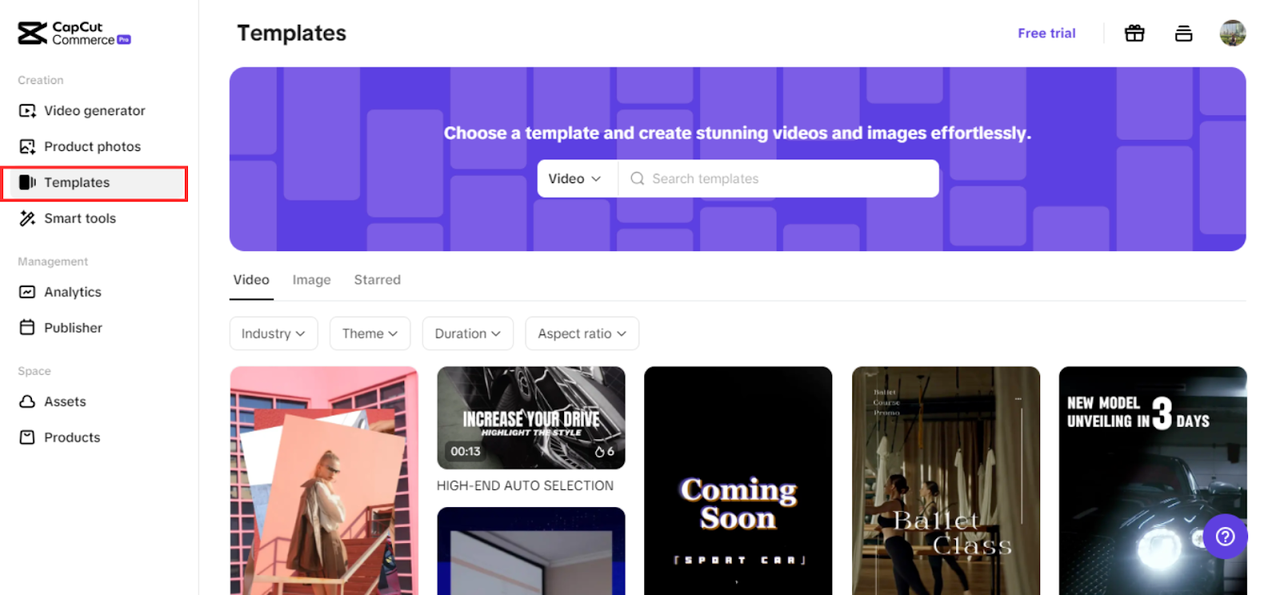Expand the Theme filter dropdown
This screenshot has width=1280, height=595.
pyautogui.click(x=370, y=334)
